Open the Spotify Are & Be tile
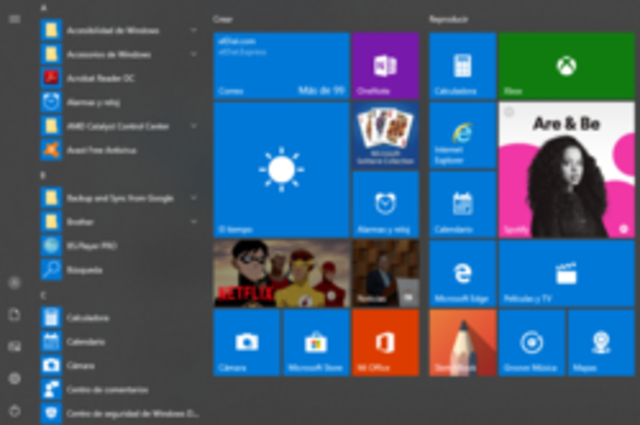The image size is (640, 425). 567,170
